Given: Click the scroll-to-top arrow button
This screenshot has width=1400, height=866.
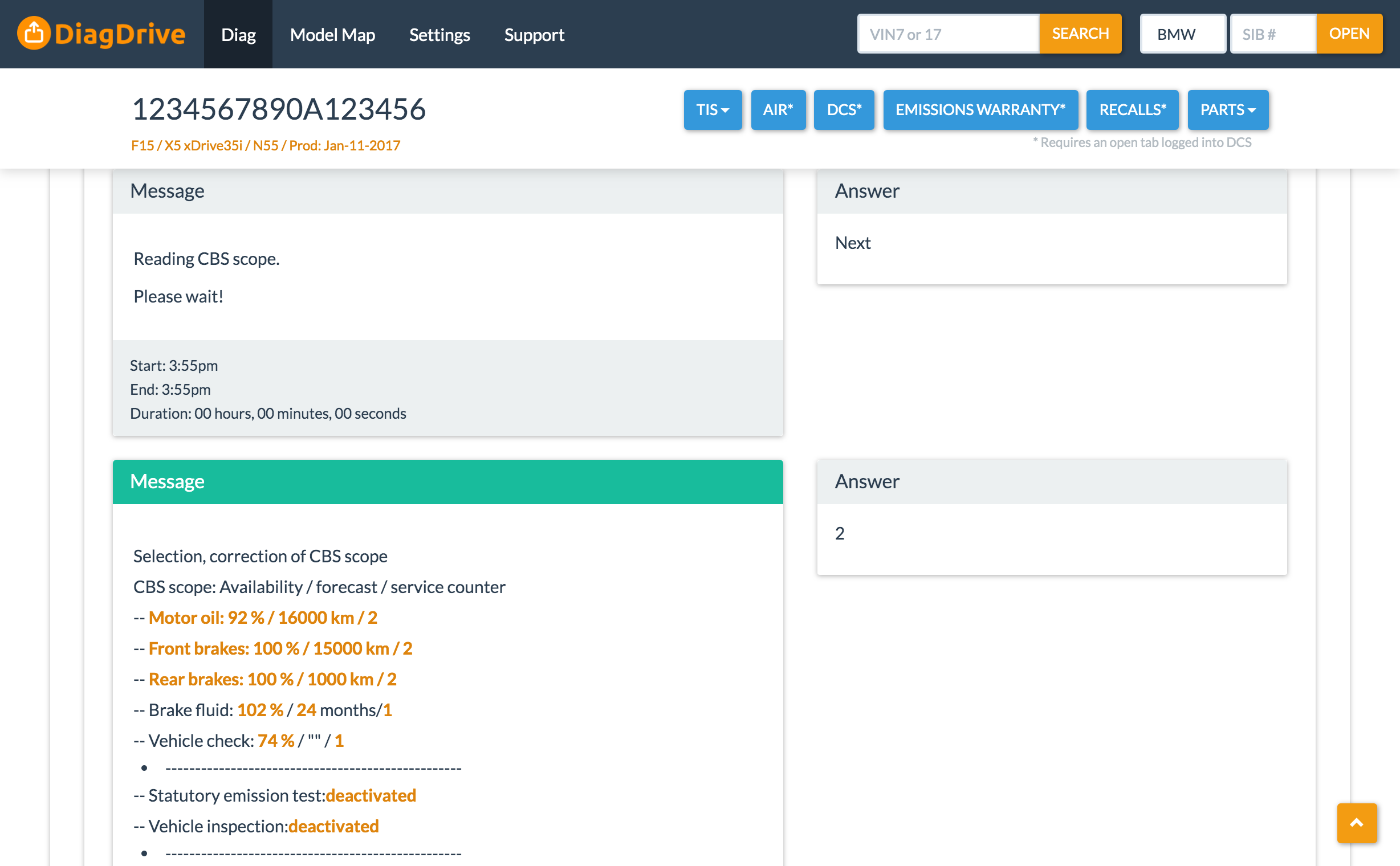Looking at the screenshot, I should [x=1356, y=823].
